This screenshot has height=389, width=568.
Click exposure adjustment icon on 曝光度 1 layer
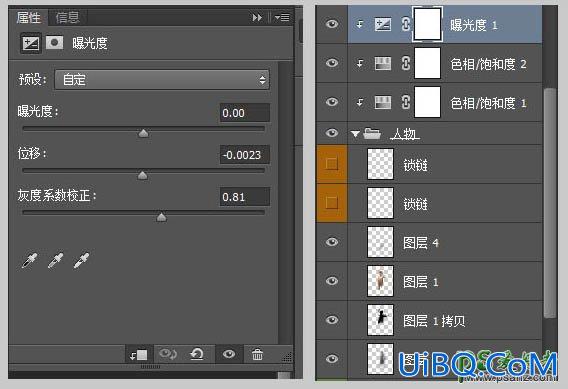coord(383,25)
